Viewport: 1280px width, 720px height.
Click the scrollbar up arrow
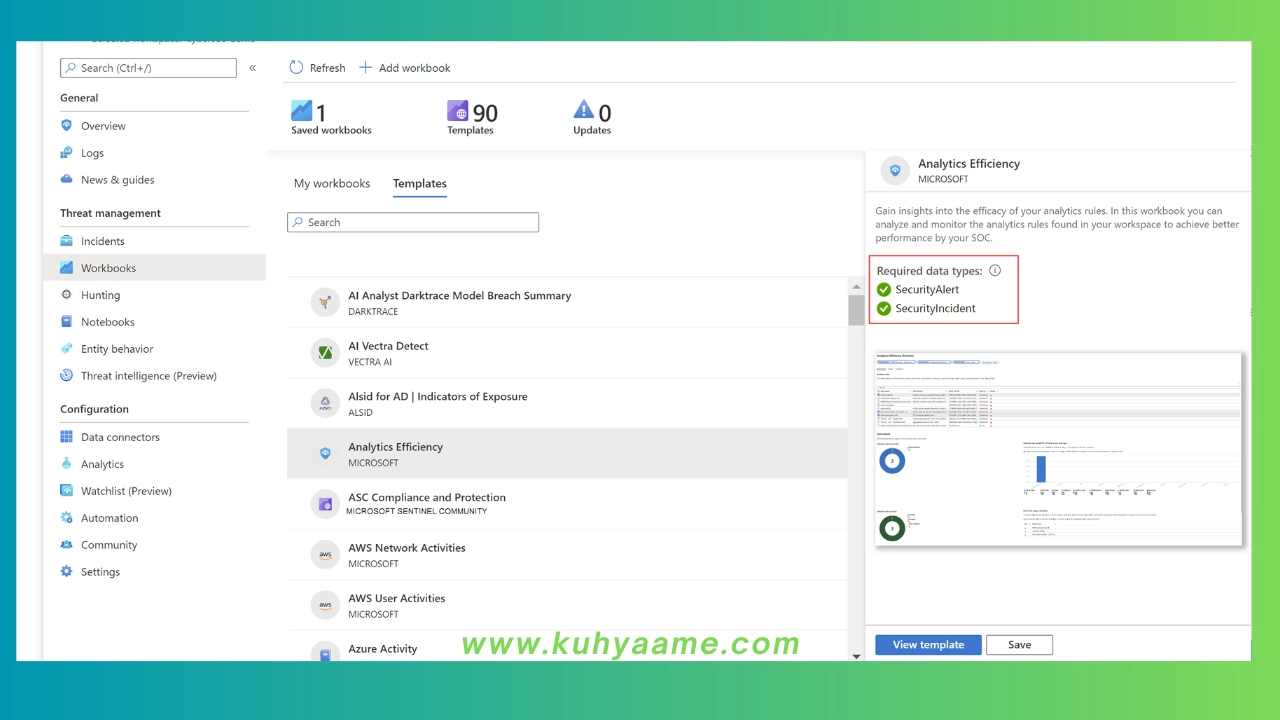pos(856,287)
